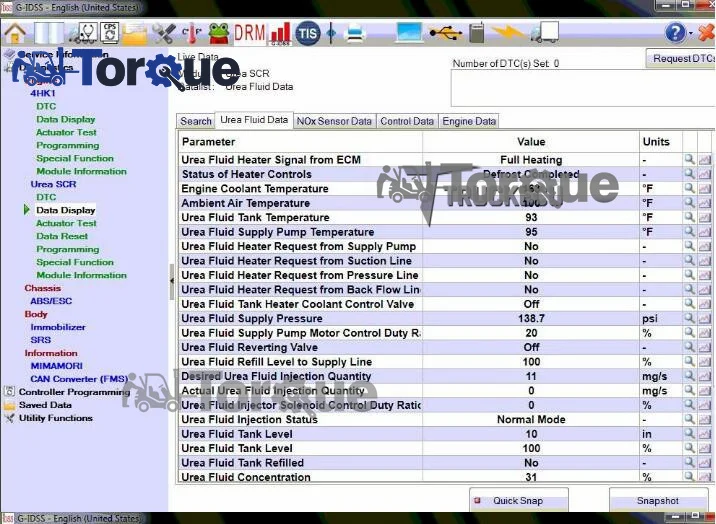Click the Parameter column header
Image resolution: width=716 pixels, height=524 pixels.
point(300,141)
